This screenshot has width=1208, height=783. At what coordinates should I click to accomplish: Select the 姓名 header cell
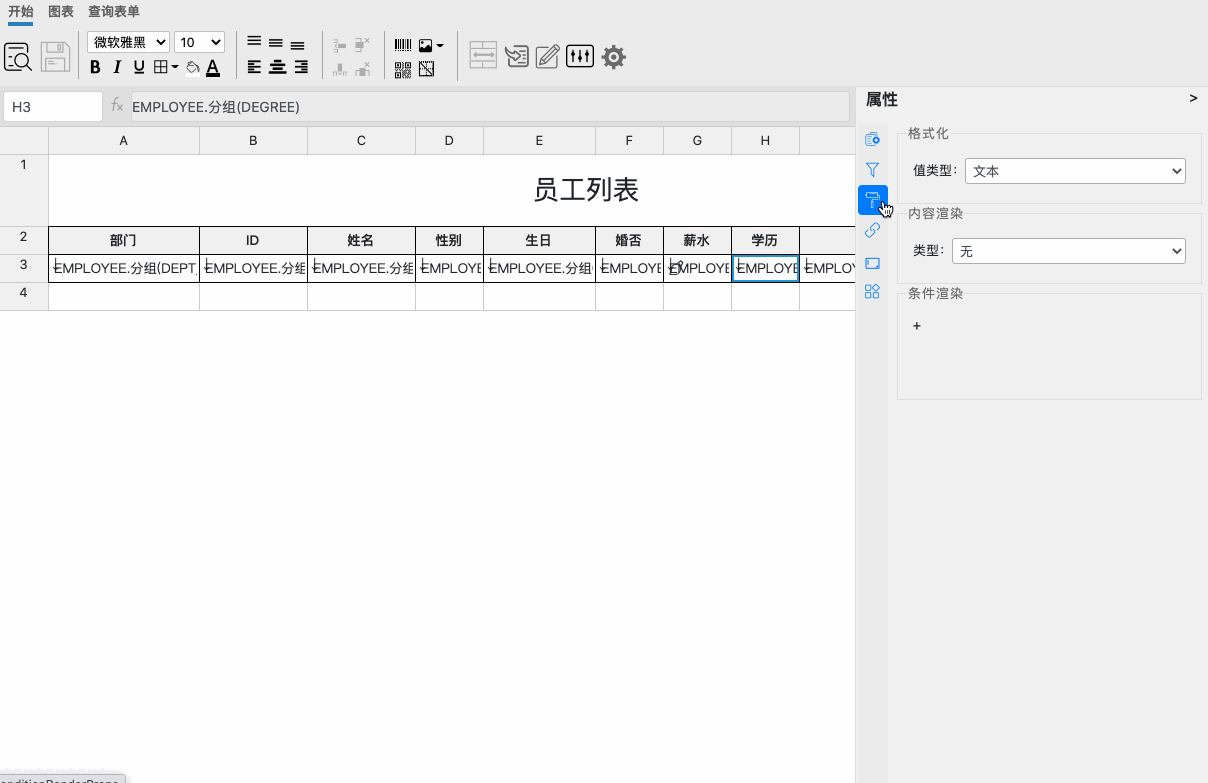(361, 241)
